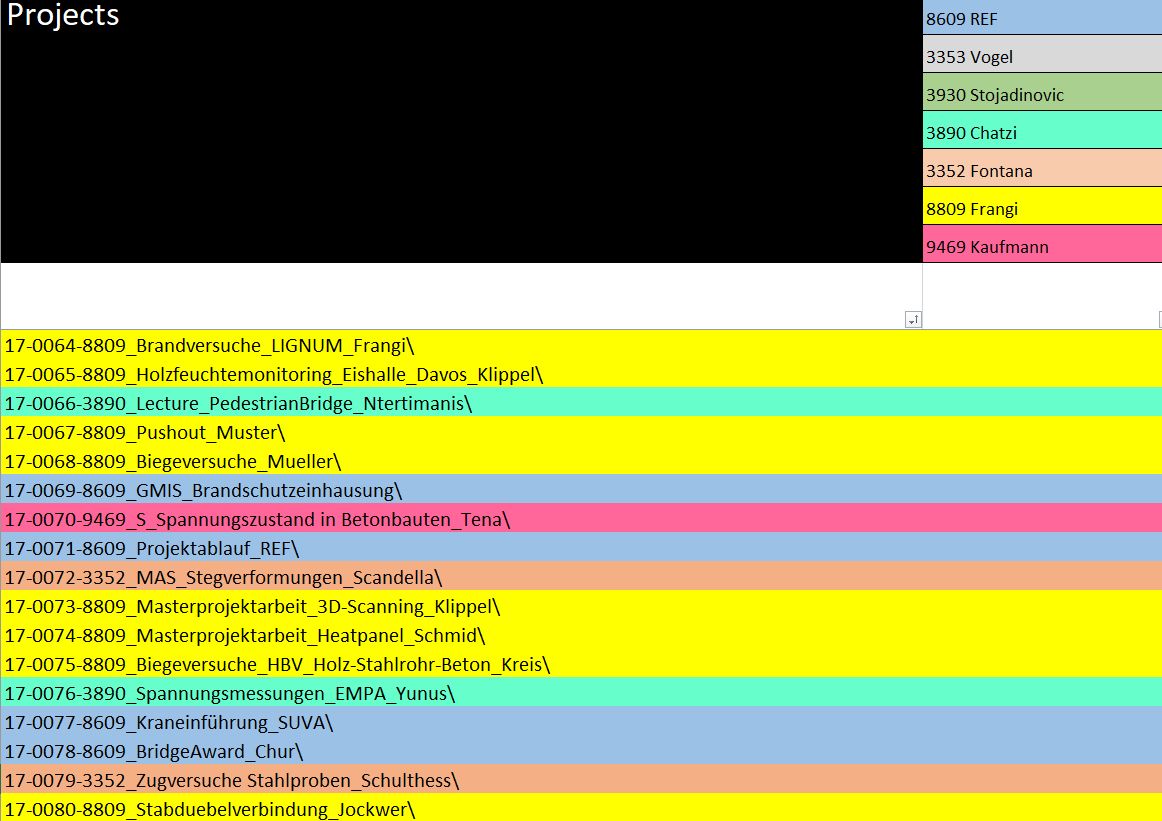The height and width of the screenshot is (821, 1162).
Task: Select row 17-0069-8609_GMIS_Brandschutzeinhausung
Action: tap(581, 489)
